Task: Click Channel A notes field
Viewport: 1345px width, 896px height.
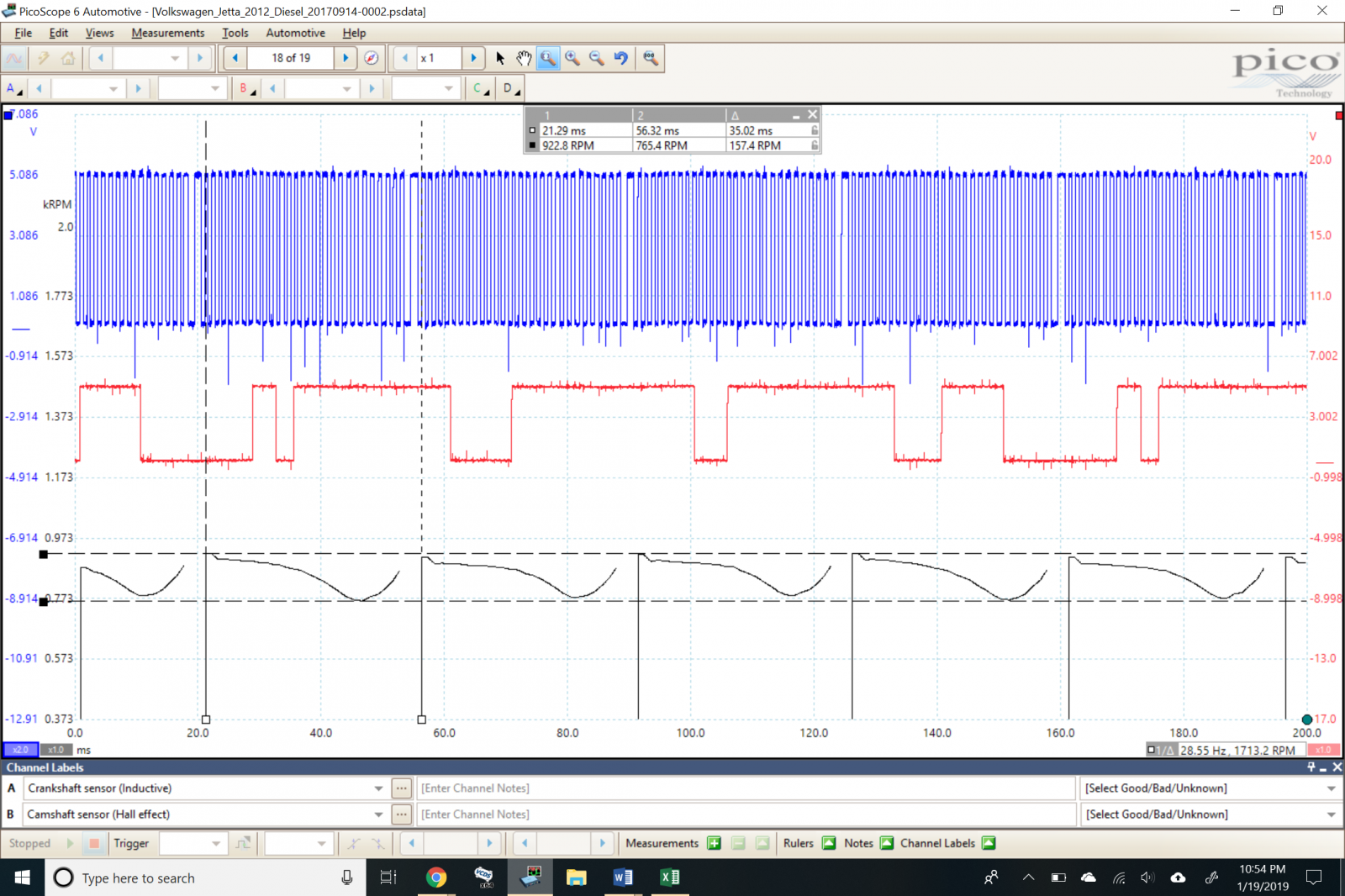Action: [x=746, y=788]
